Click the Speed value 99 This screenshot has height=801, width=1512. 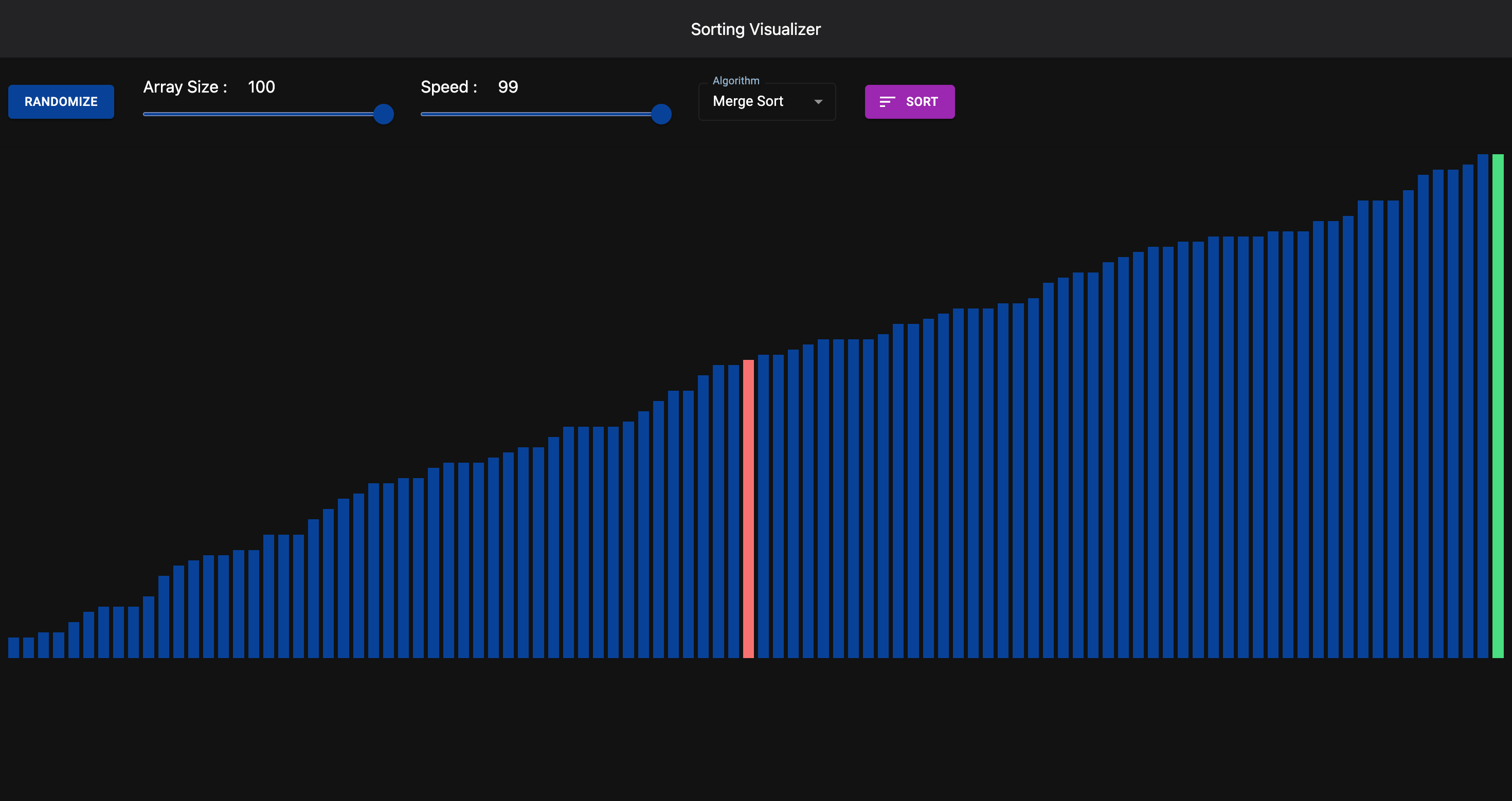click(508, 87)
